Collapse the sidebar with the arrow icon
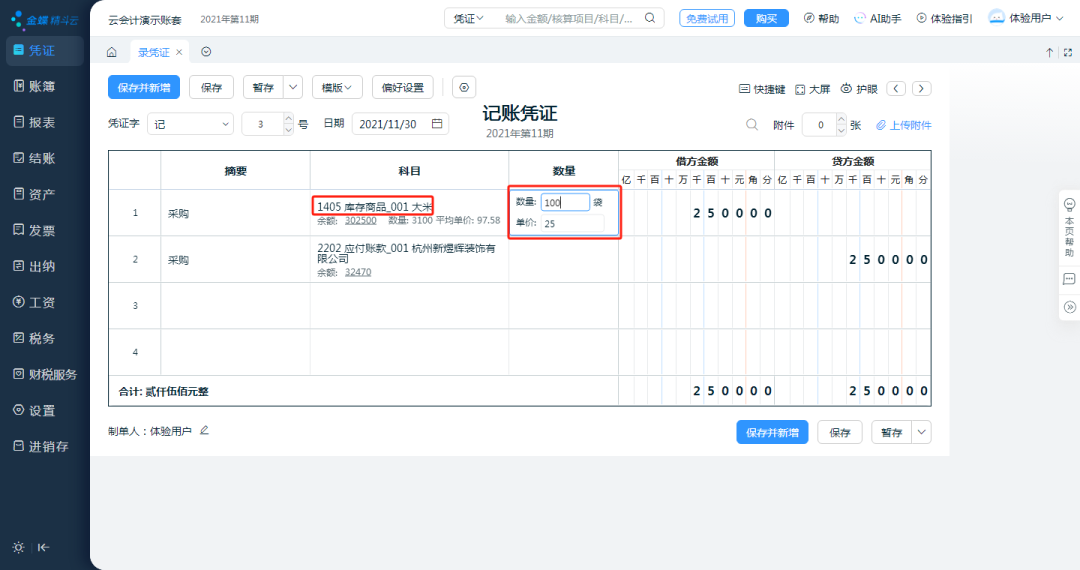The height and width of the screenshot is (570, 1080). (x=43, y=548)
